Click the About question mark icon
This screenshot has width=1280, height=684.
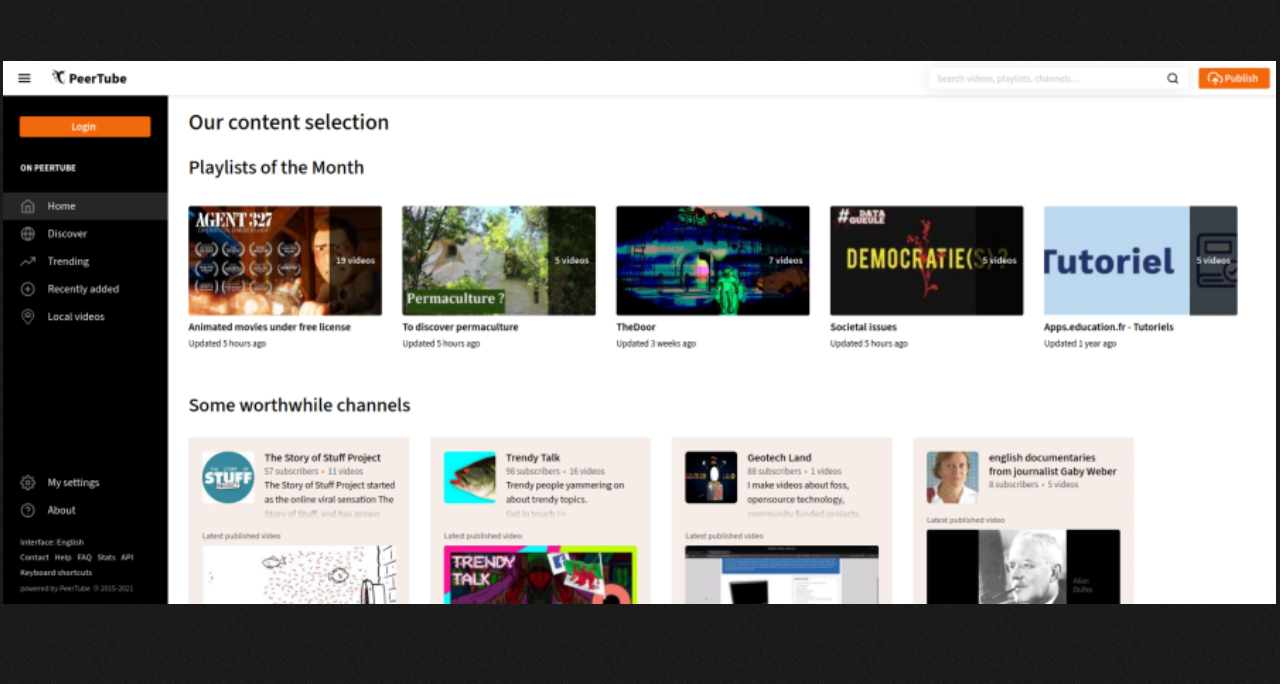point(28,510)
